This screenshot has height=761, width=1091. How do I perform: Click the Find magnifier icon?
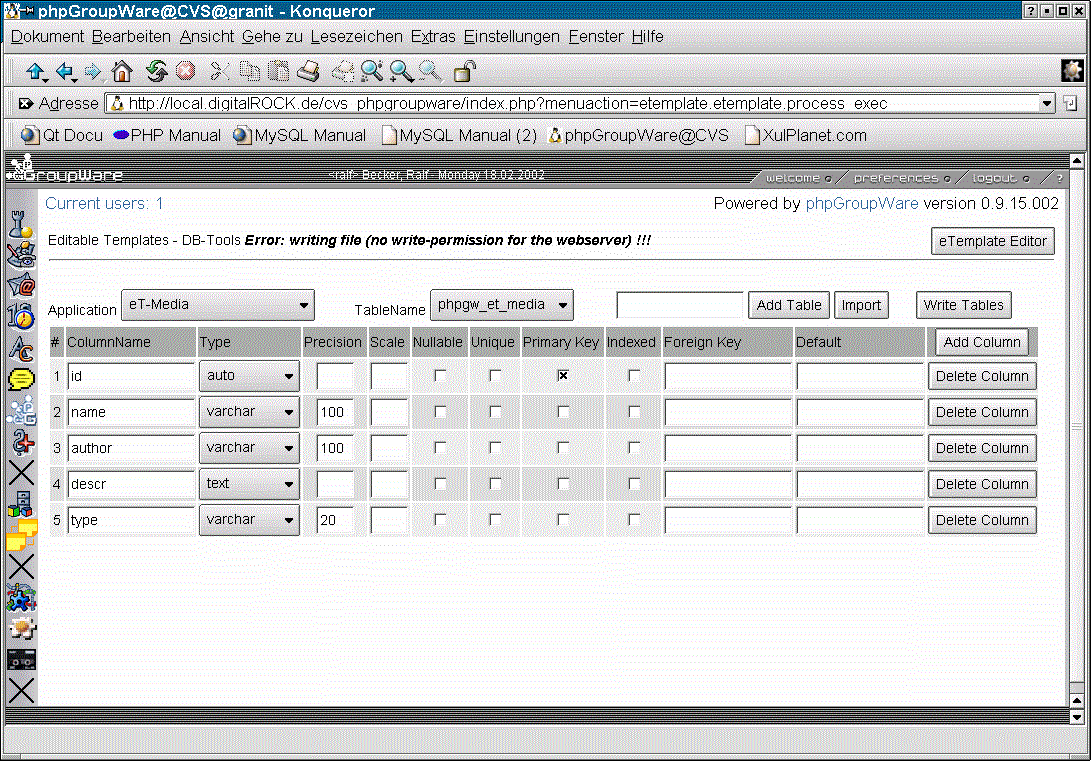tap(371, 71)
